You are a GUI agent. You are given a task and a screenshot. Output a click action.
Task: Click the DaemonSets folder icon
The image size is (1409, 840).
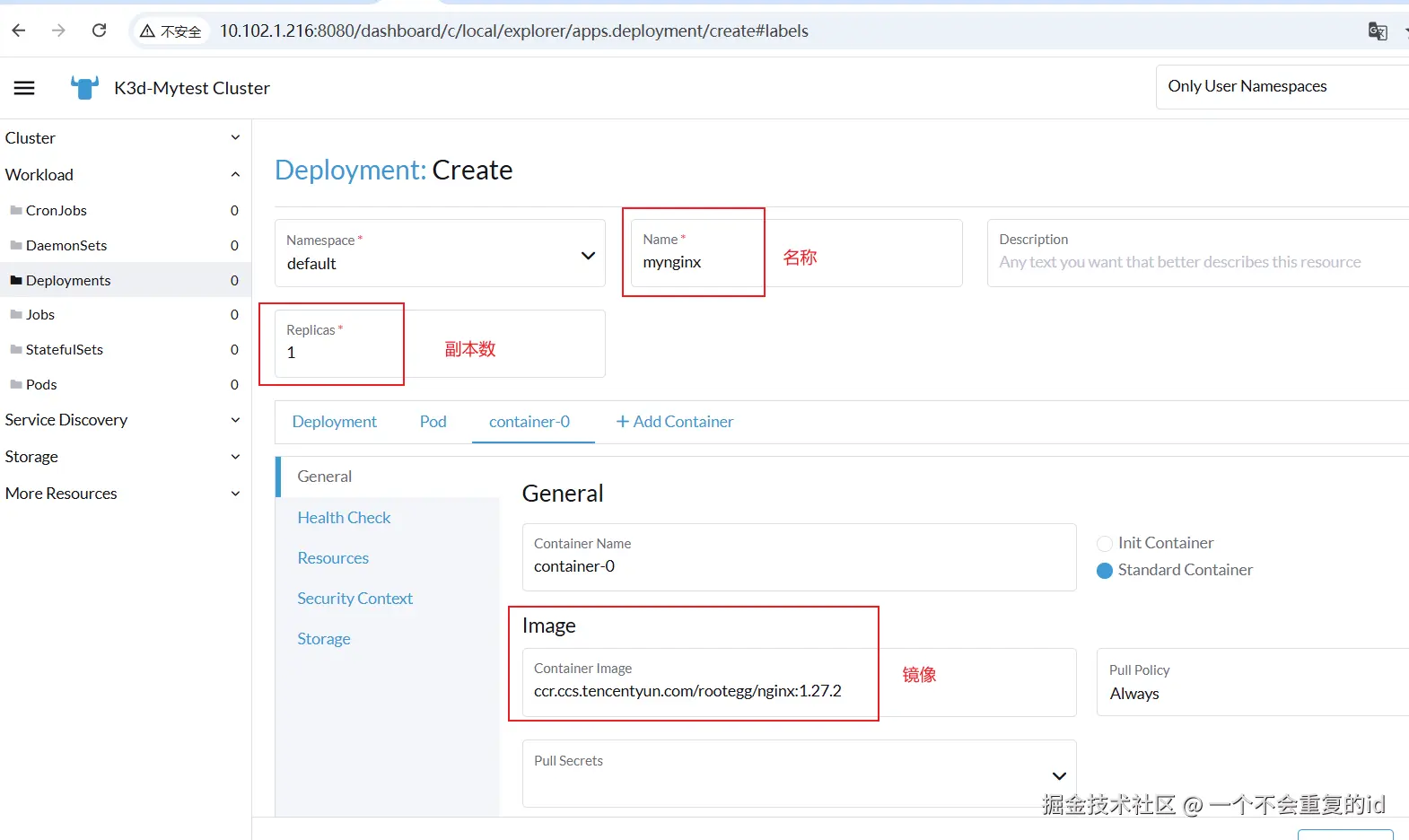[x=16, y=245]
